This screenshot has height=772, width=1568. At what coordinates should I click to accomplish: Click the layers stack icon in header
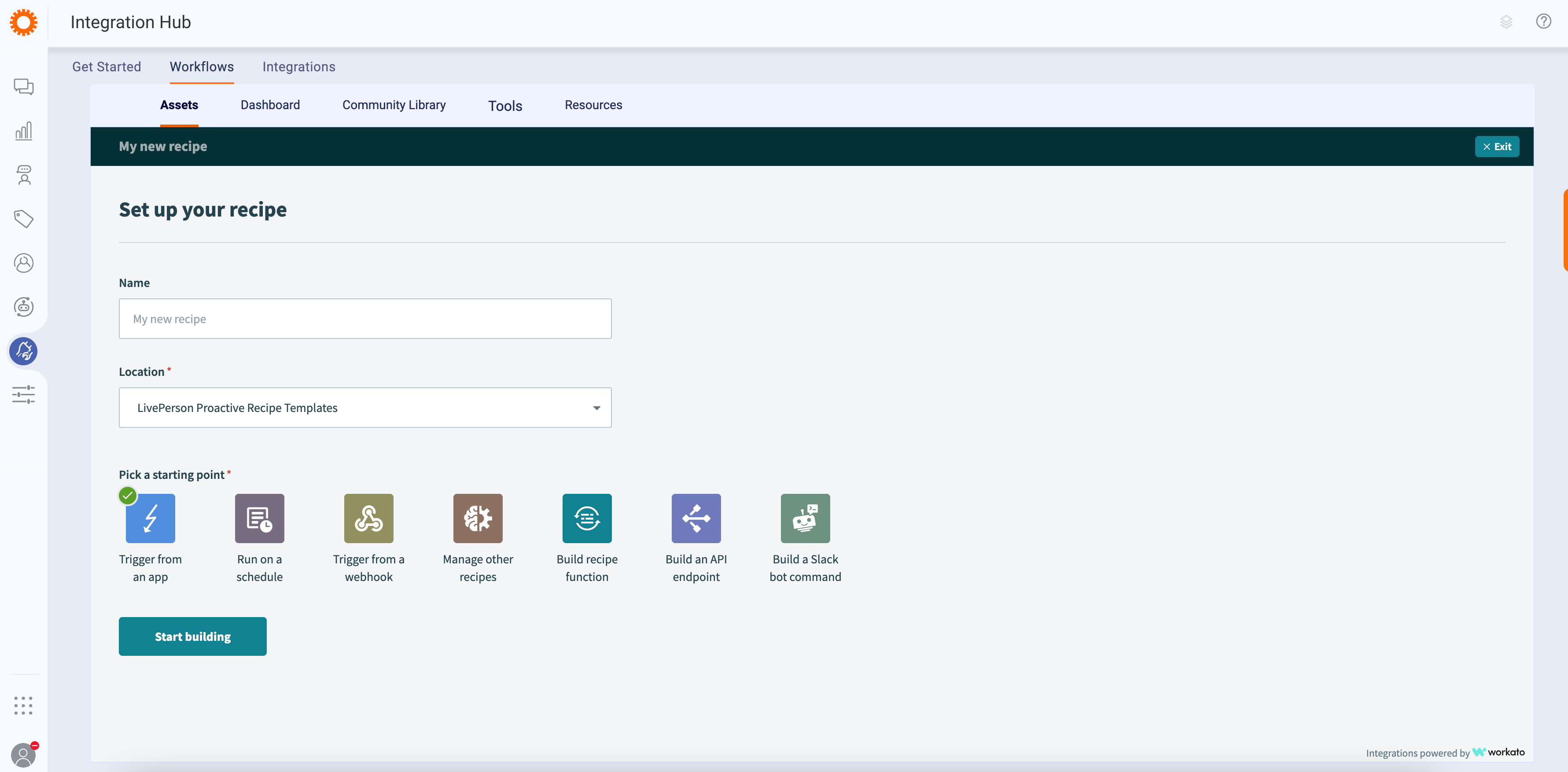pyautogui.click(x=1506, y=22)
